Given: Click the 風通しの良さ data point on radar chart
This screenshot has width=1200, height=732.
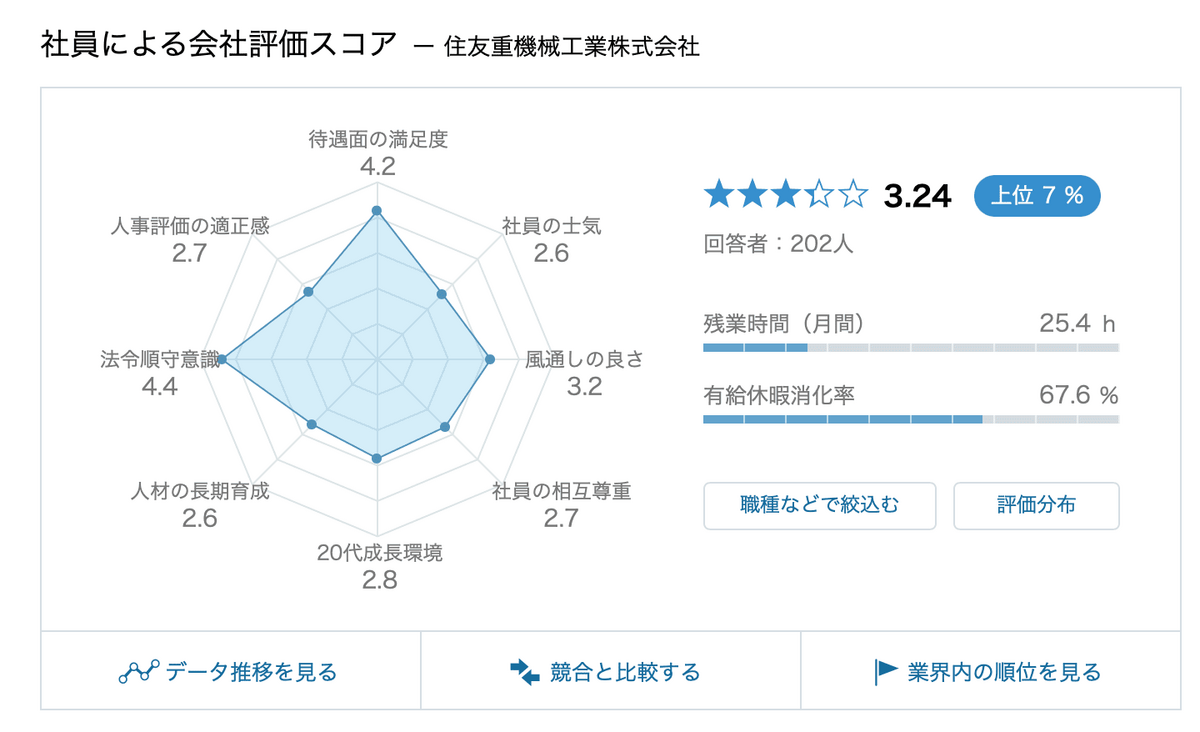Looking at the screenshot, I should tap(490, 359).
